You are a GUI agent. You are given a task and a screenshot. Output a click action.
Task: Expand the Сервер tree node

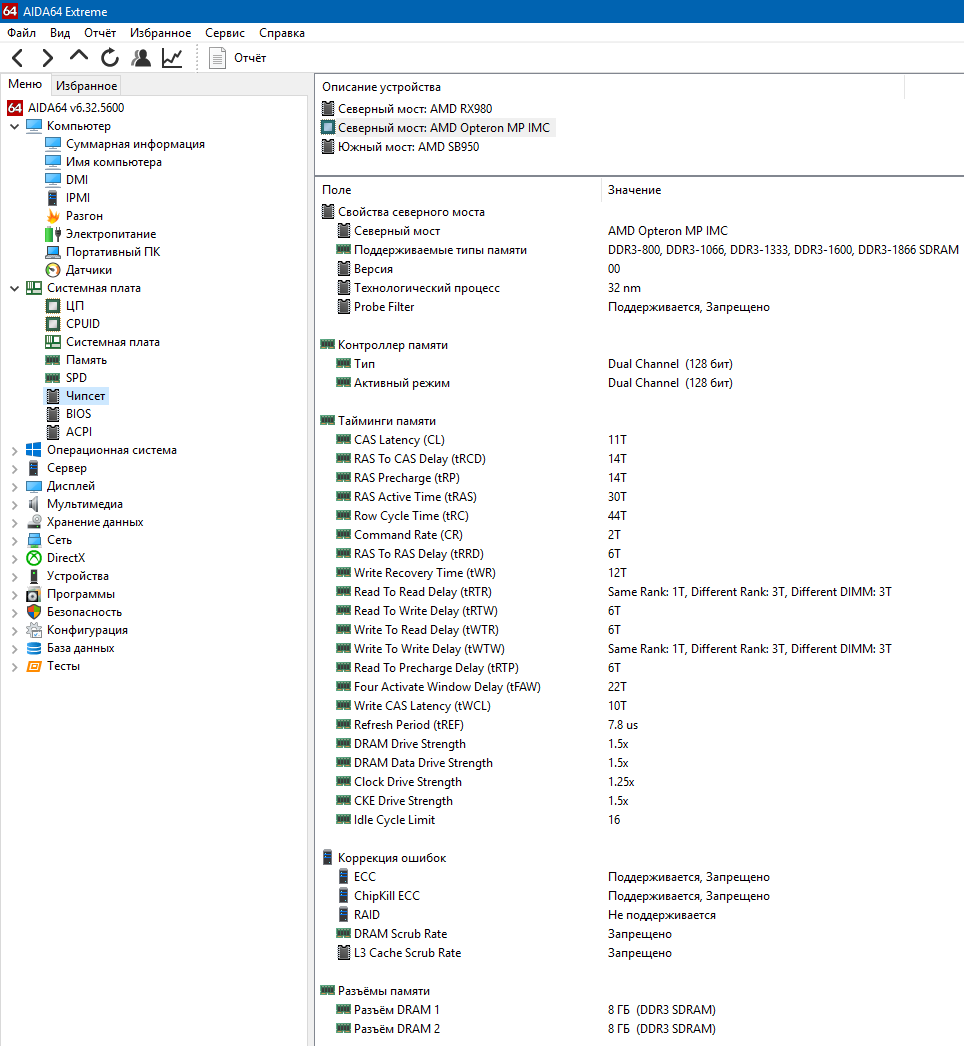[15, 468]
